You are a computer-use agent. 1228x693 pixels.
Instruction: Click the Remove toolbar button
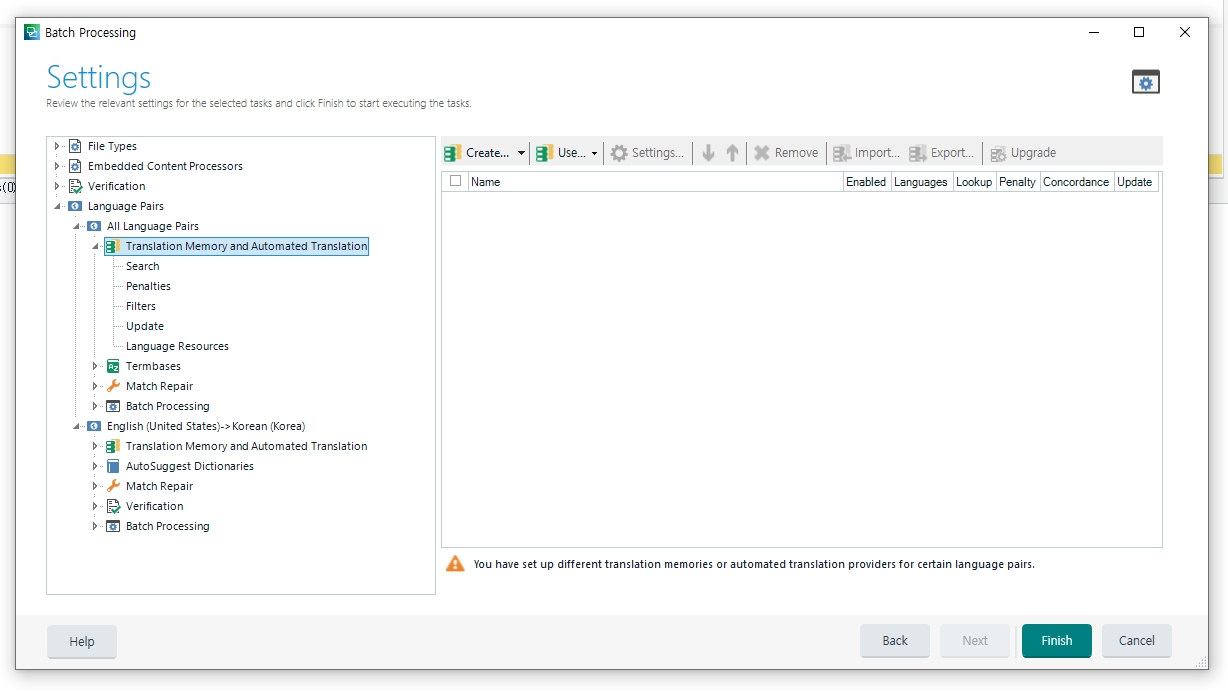pyautogui.click(x=785, y=153)
